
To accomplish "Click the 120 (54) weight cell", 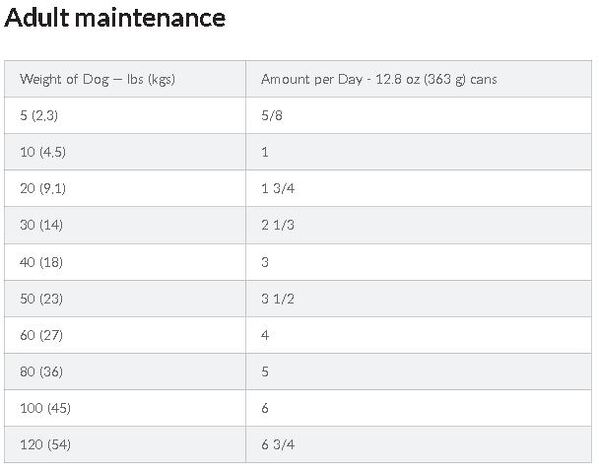I will pos(125,445).
